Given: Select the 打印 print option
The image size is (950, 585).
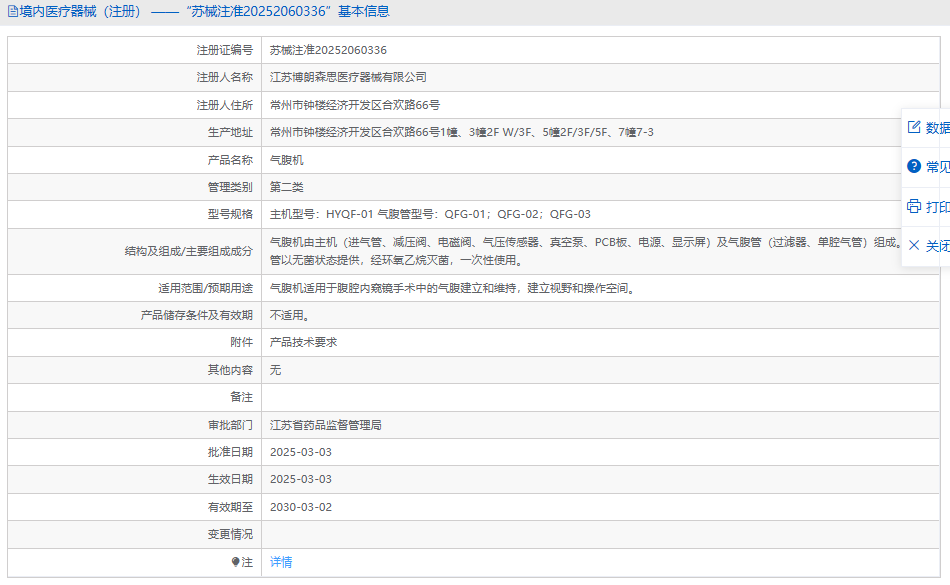Looking at the screenshot, I should (938, 207).
